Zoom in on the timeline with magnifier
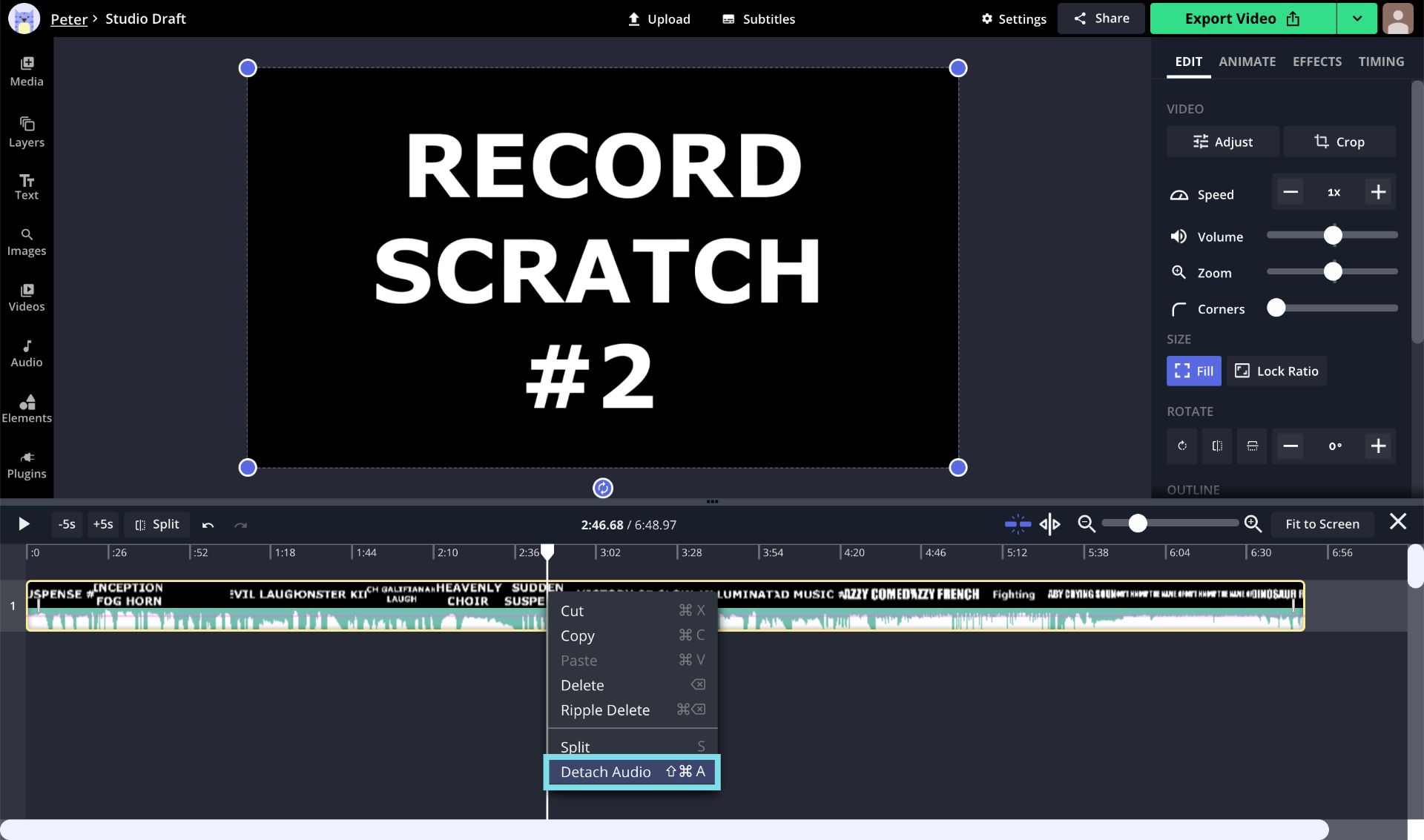The height and width of the screenshot is (840, 1424). pos(1253,523)
